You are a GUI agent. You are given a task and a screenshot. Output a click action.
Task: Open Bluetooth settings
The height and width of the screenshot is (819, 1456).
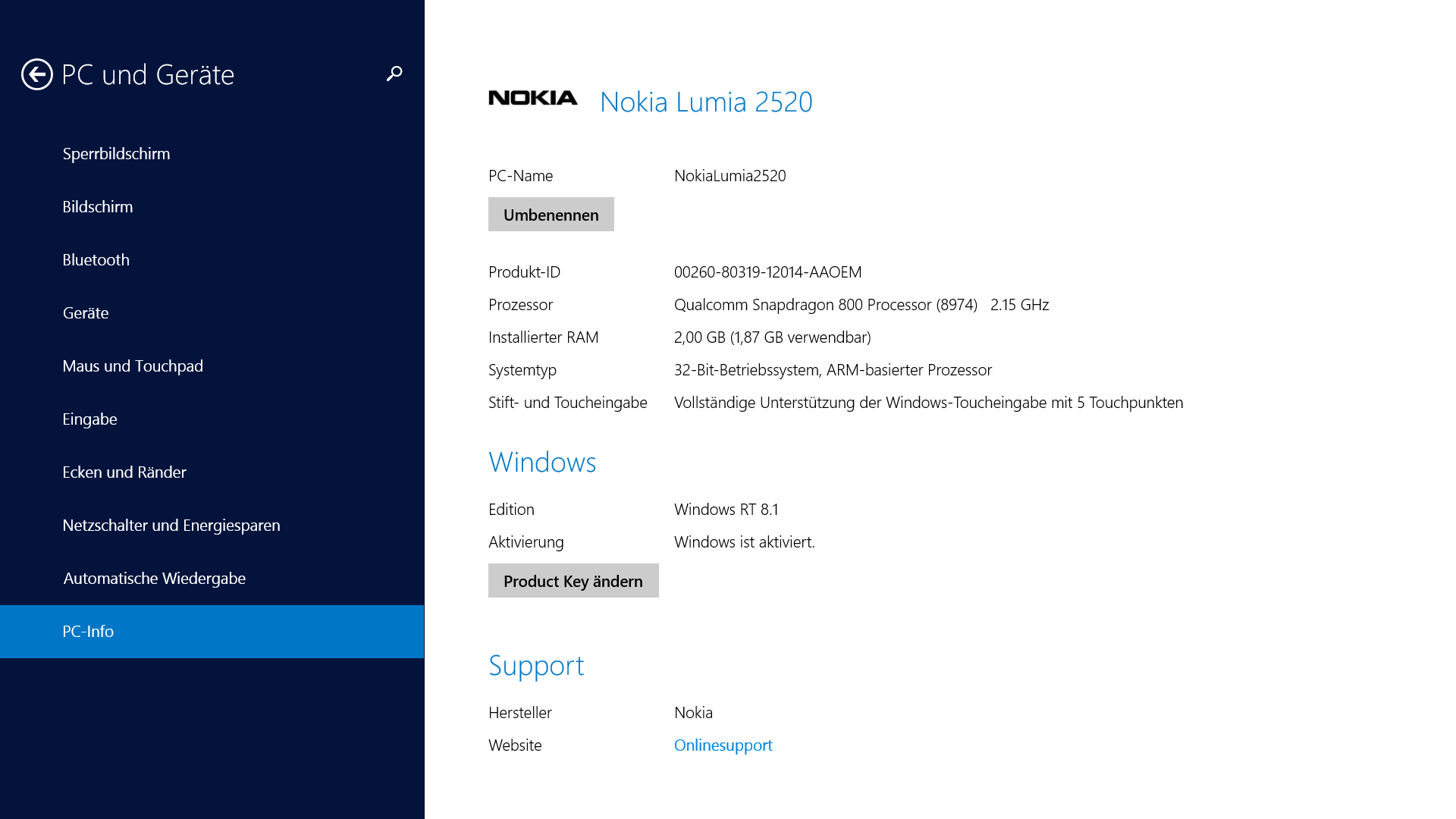[96, 260]
